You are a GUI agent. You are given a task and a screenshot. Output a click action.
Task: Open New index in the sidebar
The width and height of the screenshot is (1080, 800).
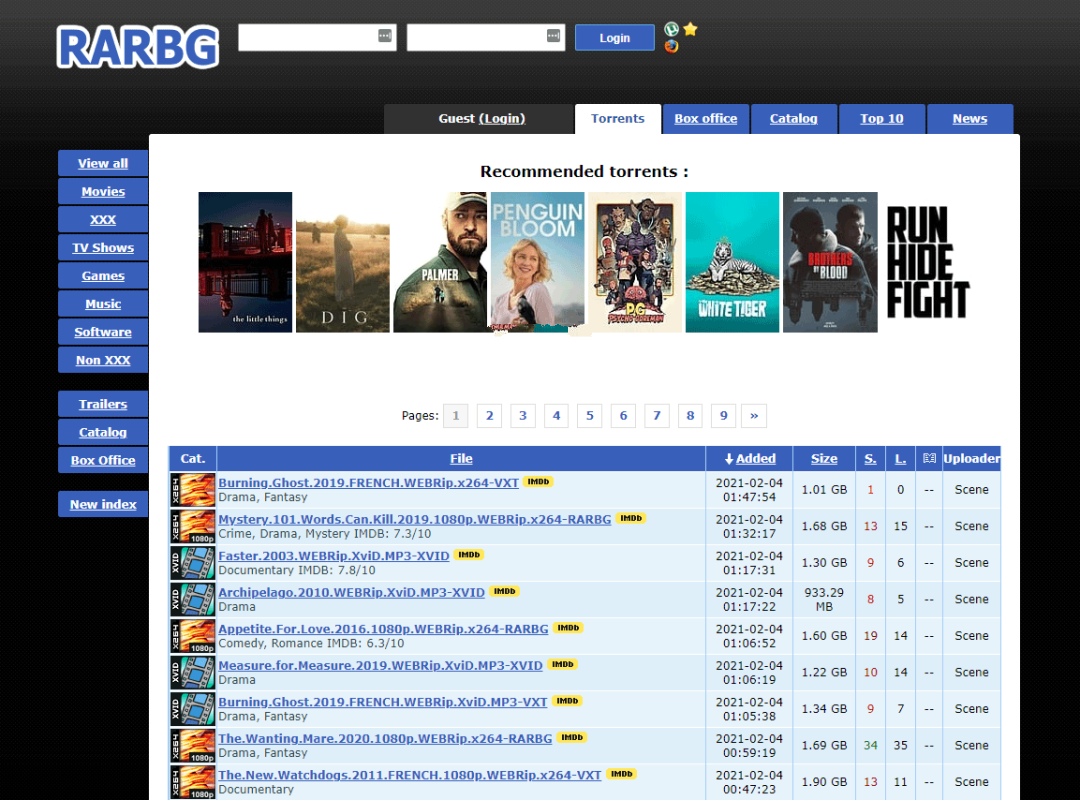click(x=103, y=504)
